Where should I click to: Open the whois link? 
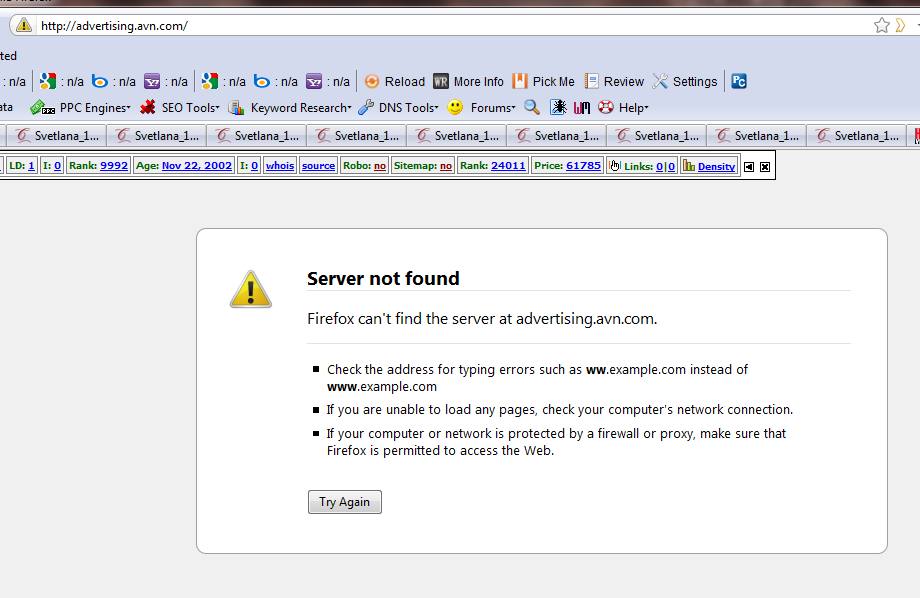[x=280, y=165]
